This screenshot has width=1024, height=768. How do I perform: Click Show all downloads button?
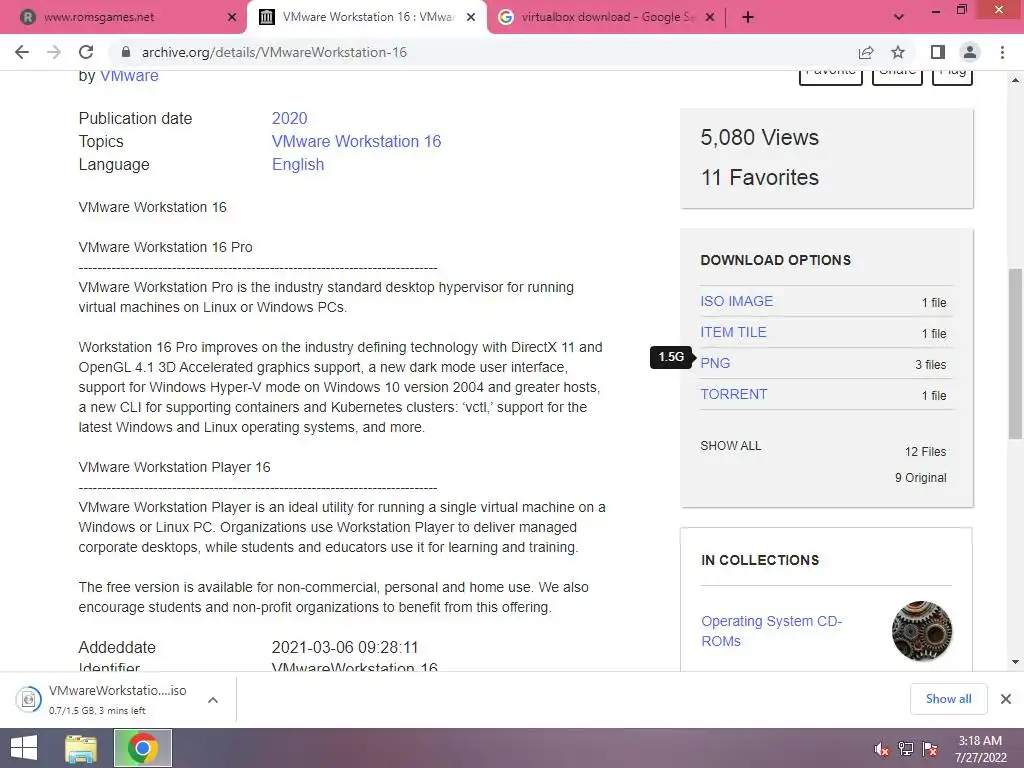[948, 699]
